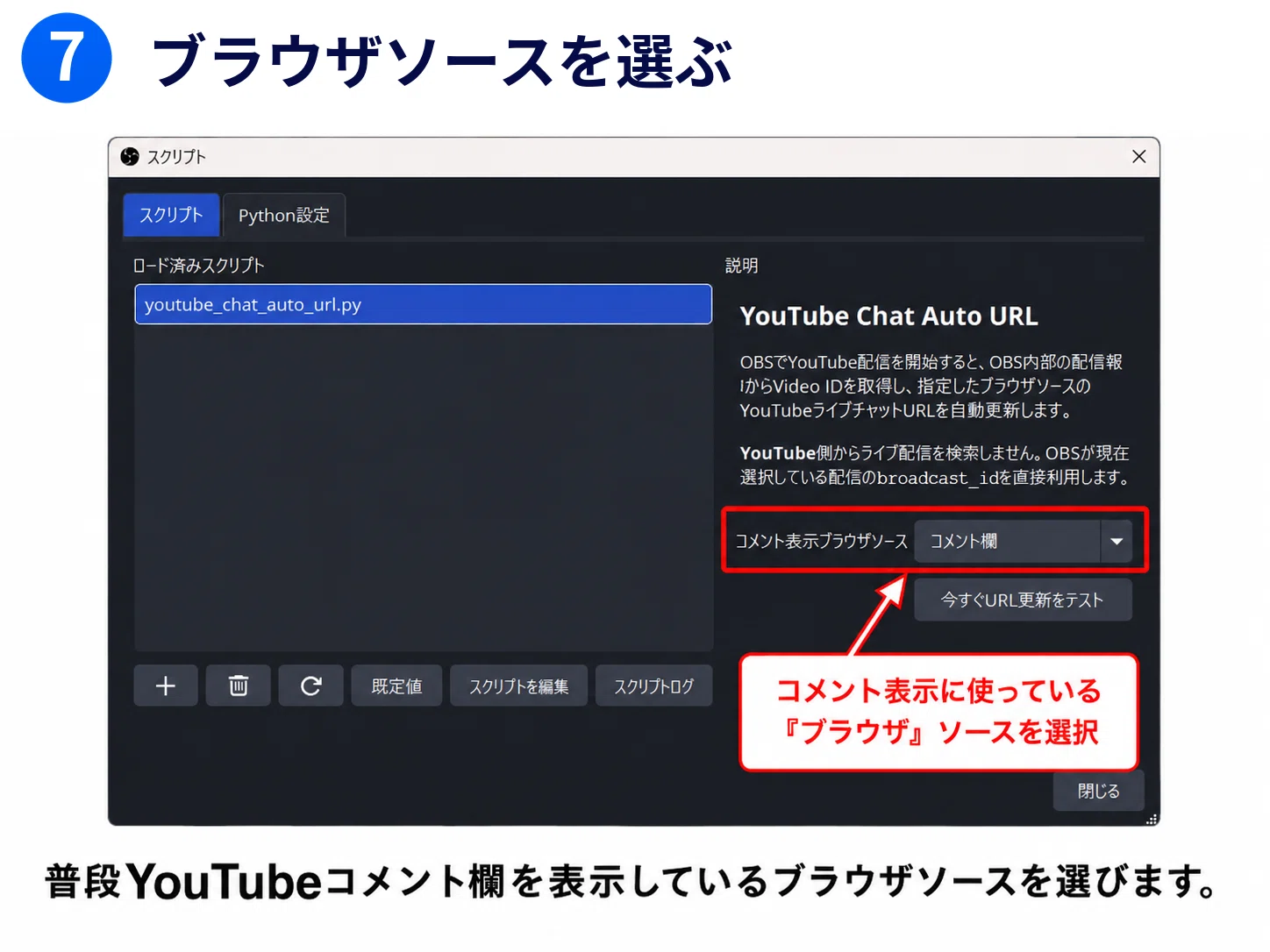Screen dimensions: 1270x952
Task: Click the スクリプト window title text
Action: (176, 157)
